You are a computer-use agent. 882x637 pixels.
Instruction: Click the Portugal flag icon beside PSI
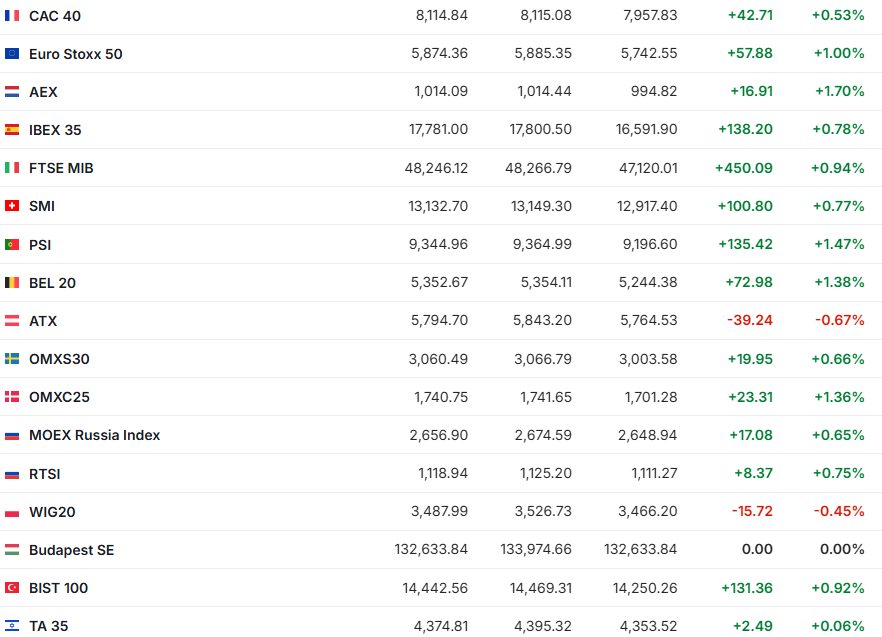click(x=12, y=245)
